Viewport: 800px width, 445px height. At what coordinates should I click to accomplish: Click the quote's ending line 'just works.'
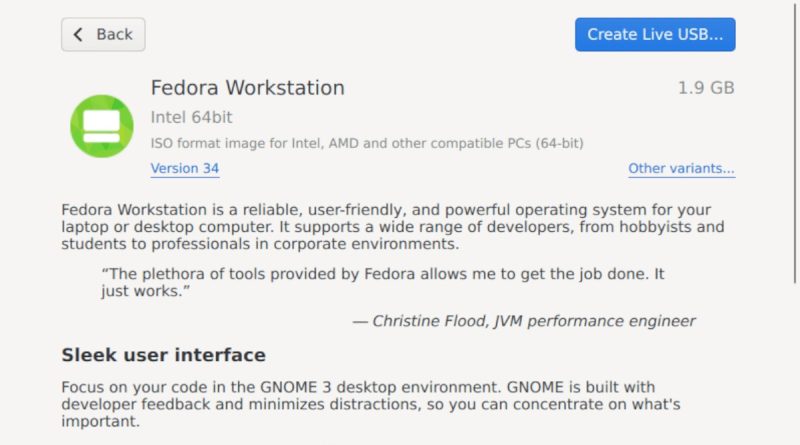pyautogui.click(x=145, y=291)
